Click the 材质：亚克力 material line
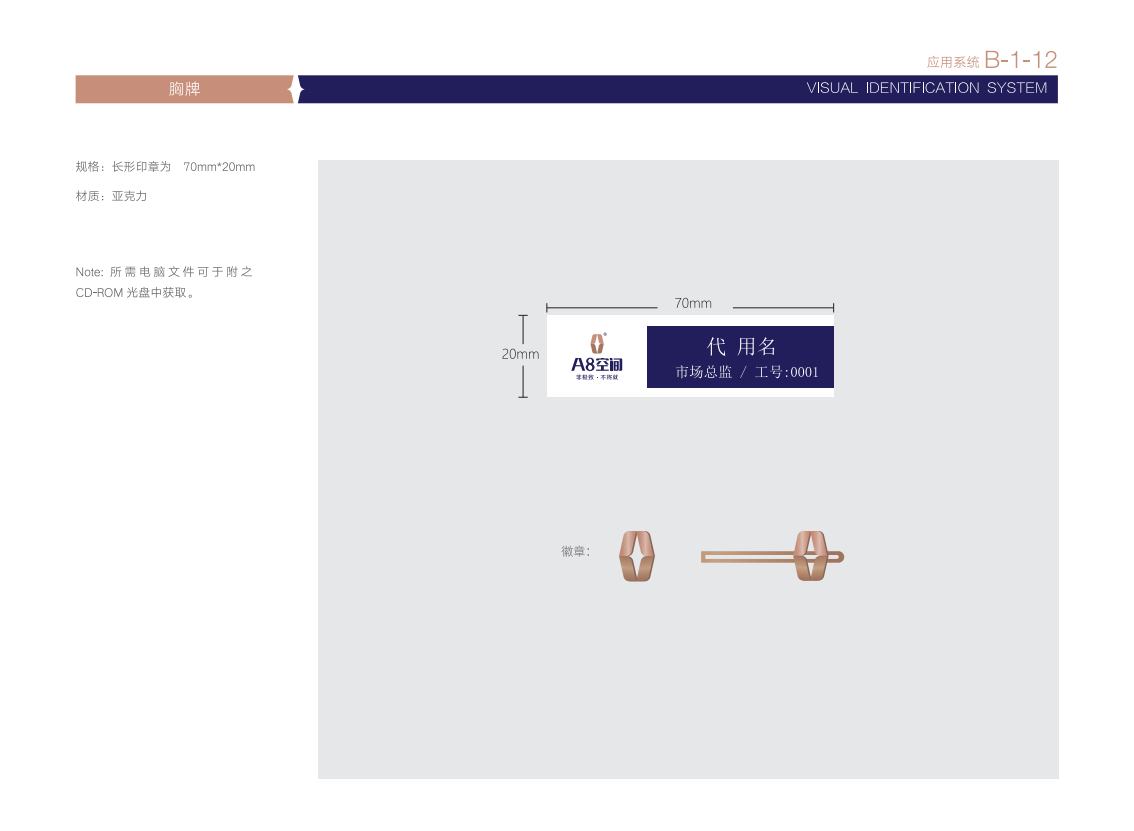1134x831 pixels. (x=111, y=196)
